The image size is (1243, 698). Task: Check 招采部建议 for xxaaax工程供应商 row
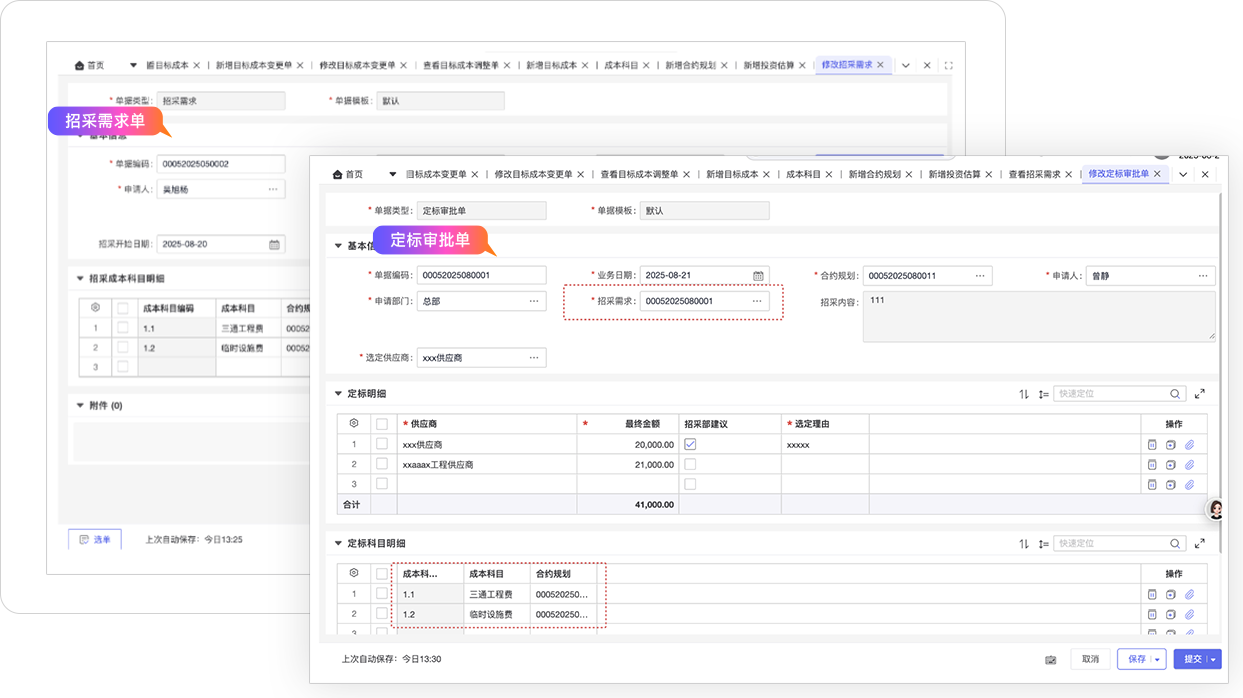tap(690, 465)
